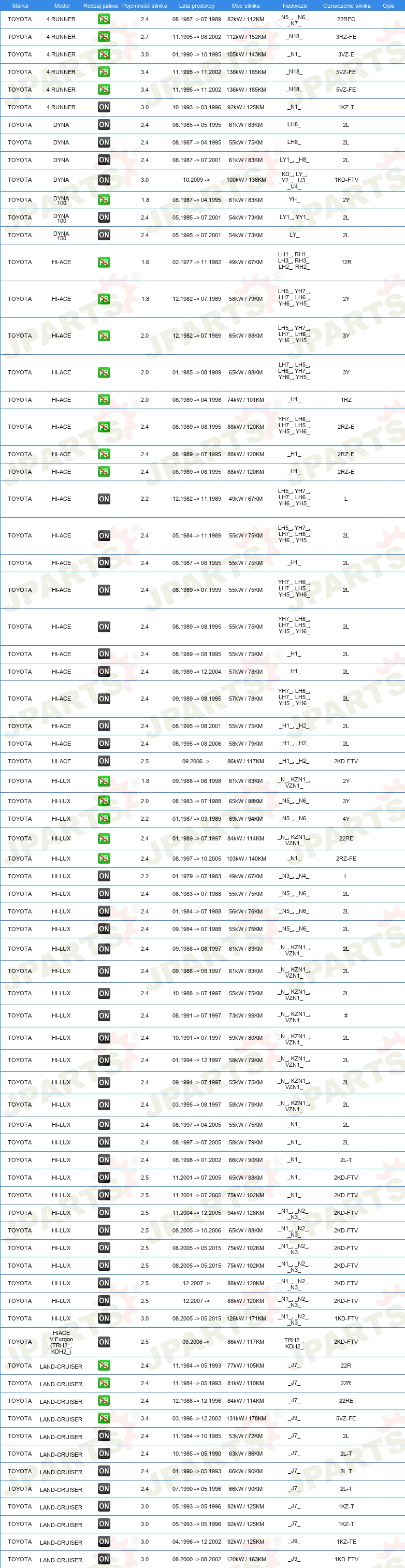Click petrol icon in DYNA 100 2Y row
The height and width of the screenshot is (1568, 405).
[104, 200]
